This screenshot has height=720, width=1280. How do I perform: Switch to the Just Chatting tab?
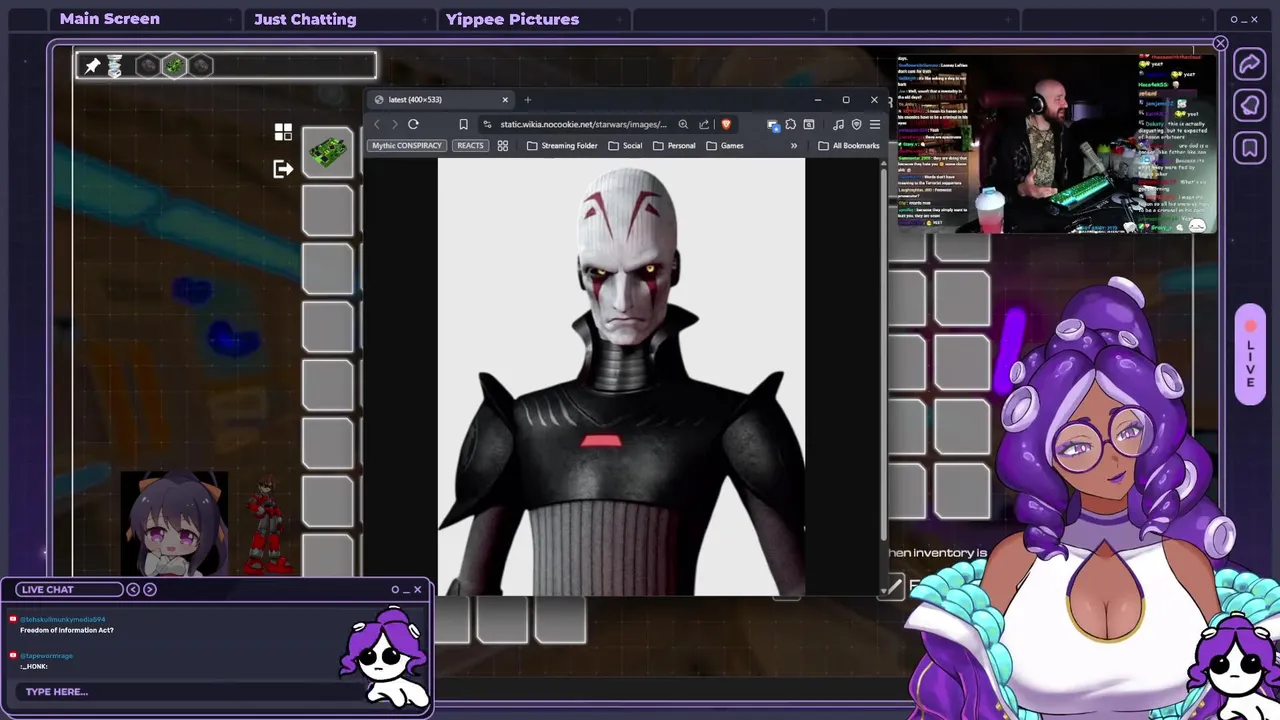pos(305,19)
